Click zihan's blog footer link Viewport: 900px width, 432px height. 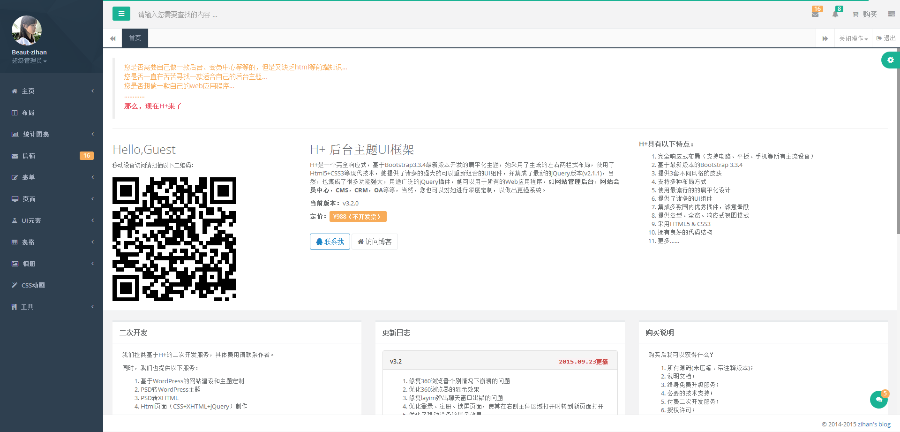(x=872, y=424)
